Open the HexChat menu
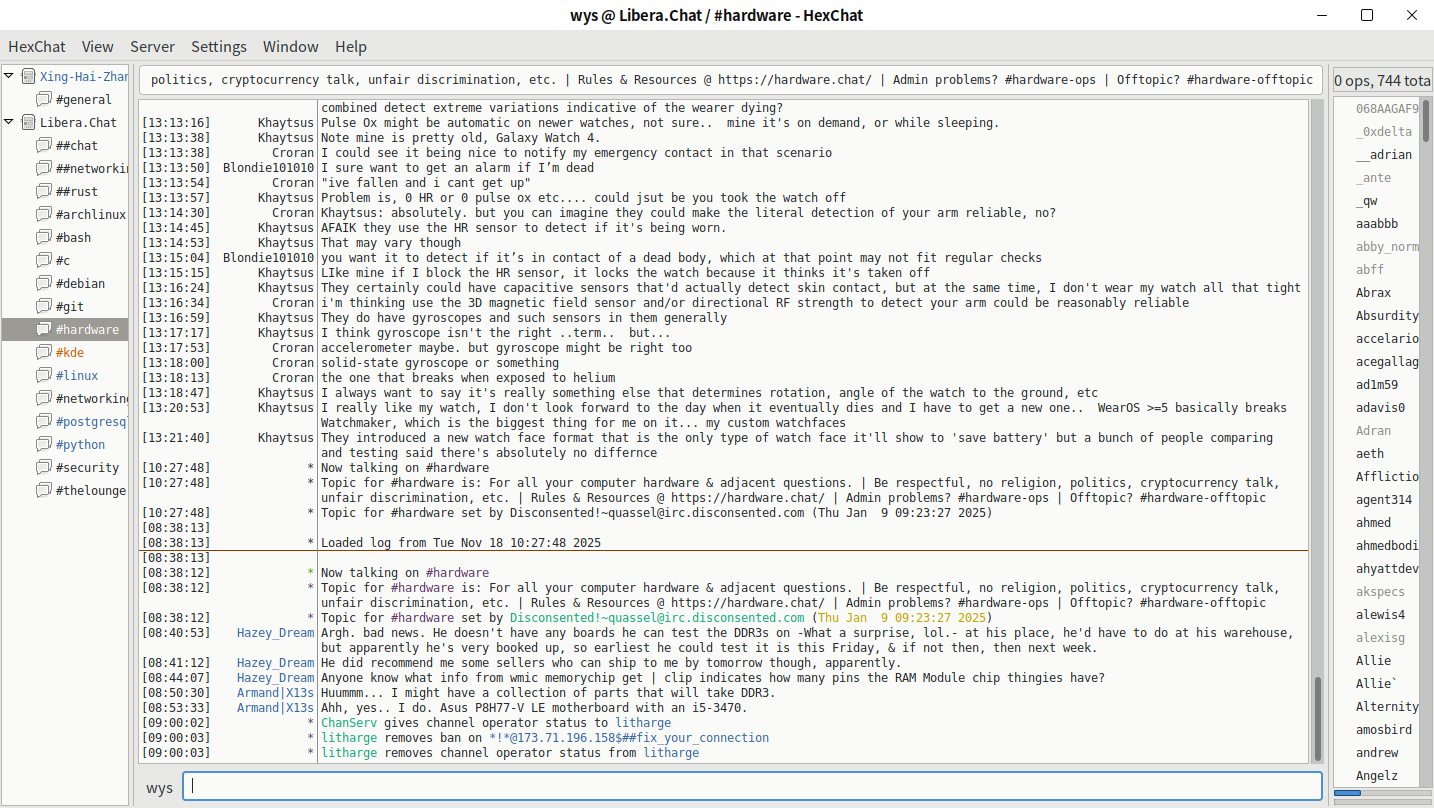The width and height of the screenshot is (1434, 808). (37, 47)
